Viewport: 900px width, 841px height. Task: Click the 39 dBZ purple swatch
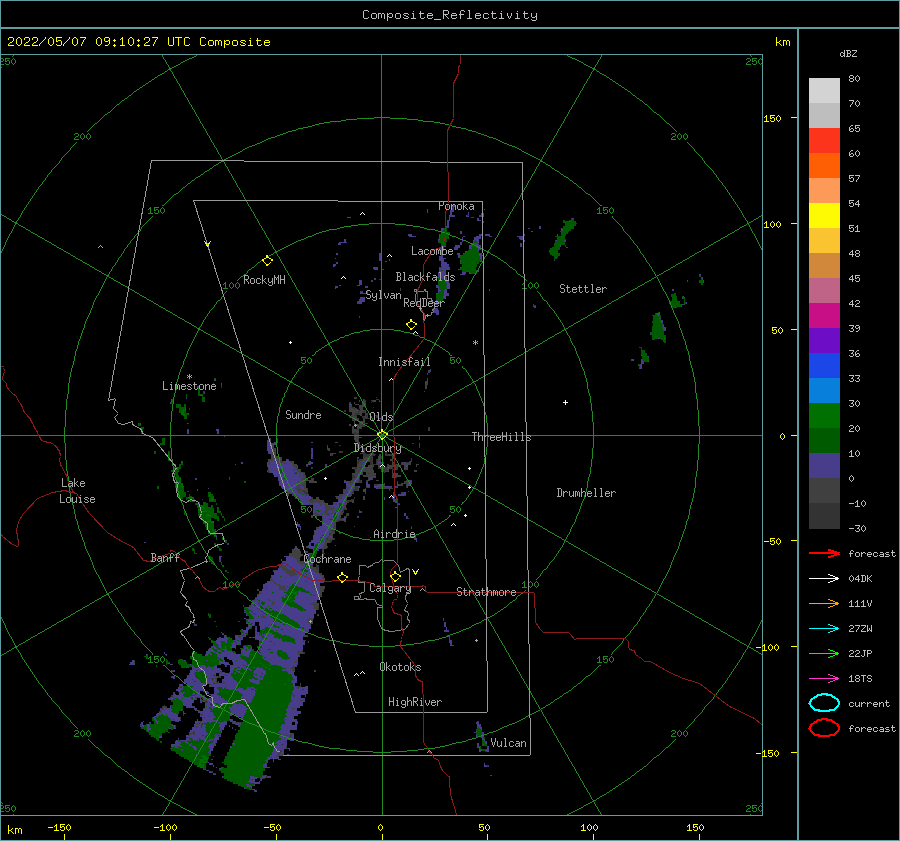(x=824, y=340)
